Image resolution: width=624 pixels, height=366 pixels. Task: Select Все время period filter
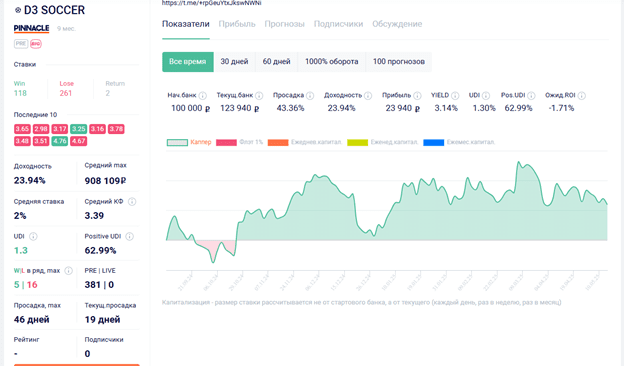click(x=188, y=62)
